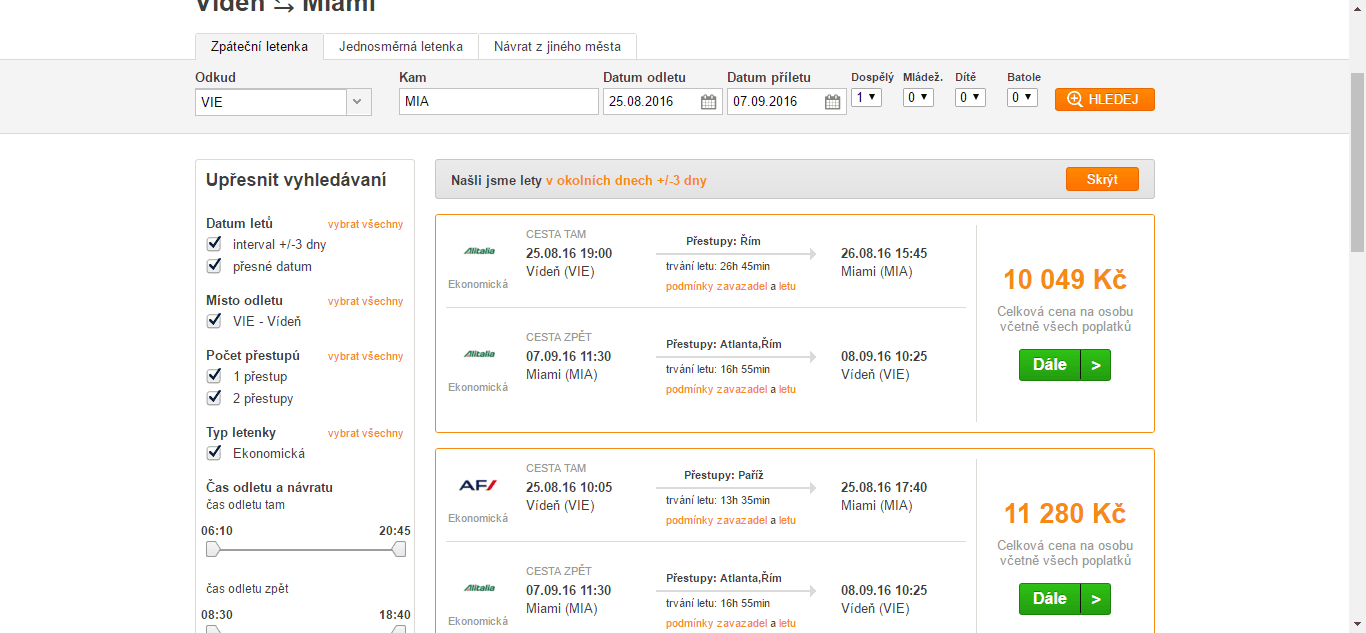Toggle the 'přesné datum' checkbox
The image size is (1366, 633).
pyautogui.click(x=214, y=265)
